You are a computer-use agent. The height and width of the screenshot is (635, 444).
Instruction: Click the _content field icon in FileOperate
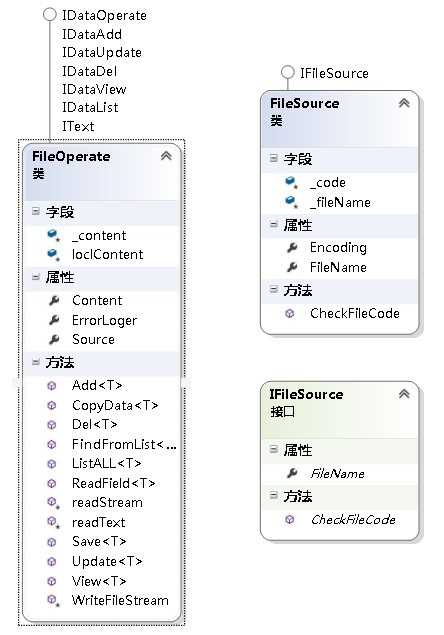click(x=53, y=235)
